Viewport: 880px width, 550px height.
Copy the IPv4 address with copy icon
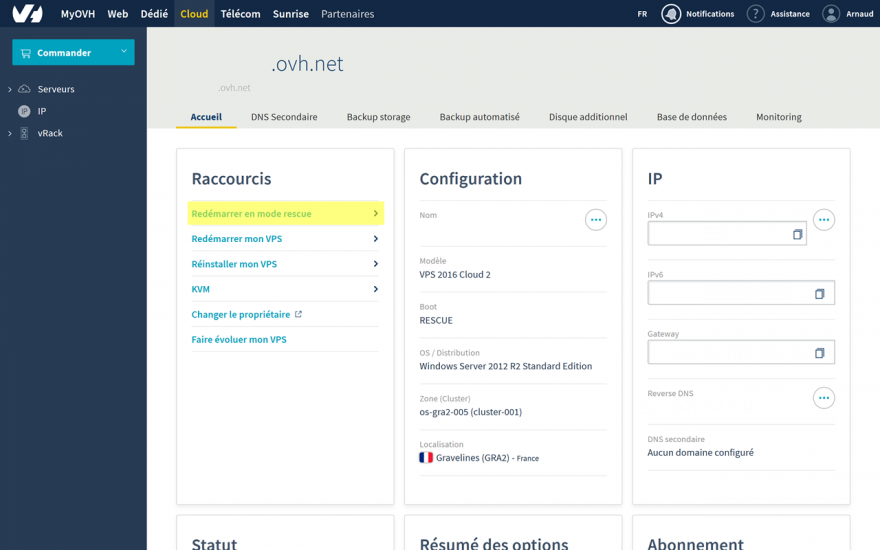797,234
